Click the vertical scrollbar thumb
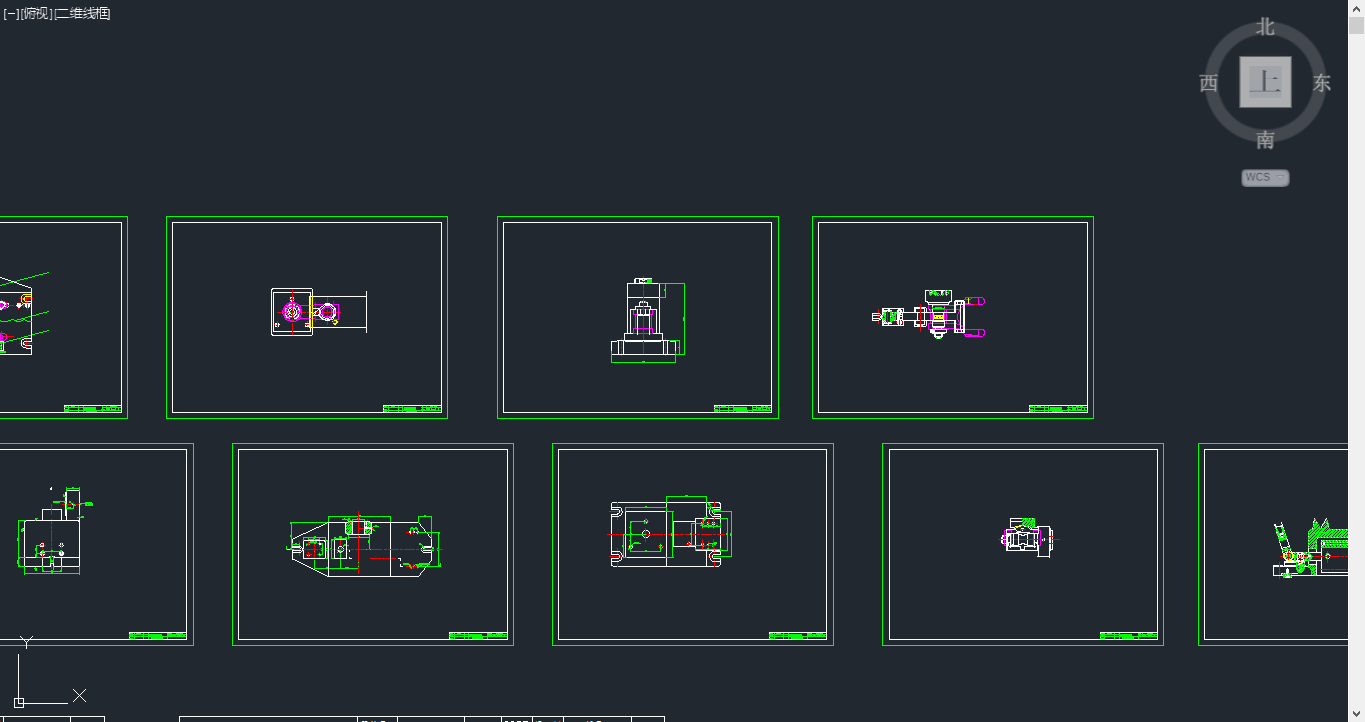The image size is (1365, 722). tap(1357, 25)
